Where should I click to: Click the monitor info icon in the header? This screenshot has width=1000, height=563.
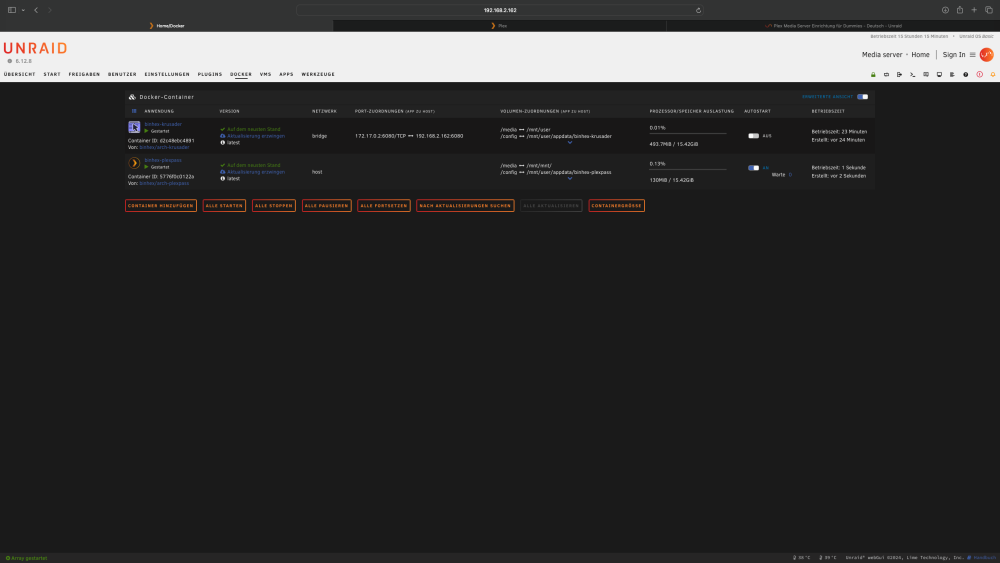[939, 75]
